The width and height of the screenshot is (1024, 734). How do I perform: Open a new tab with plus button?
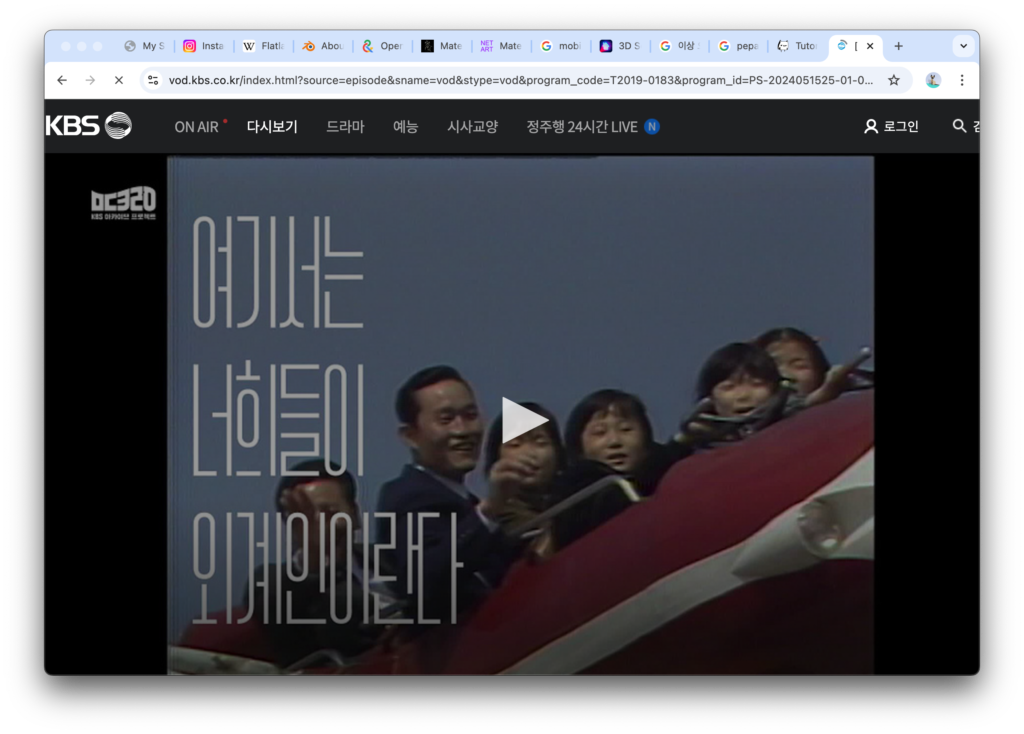[898, 46]
